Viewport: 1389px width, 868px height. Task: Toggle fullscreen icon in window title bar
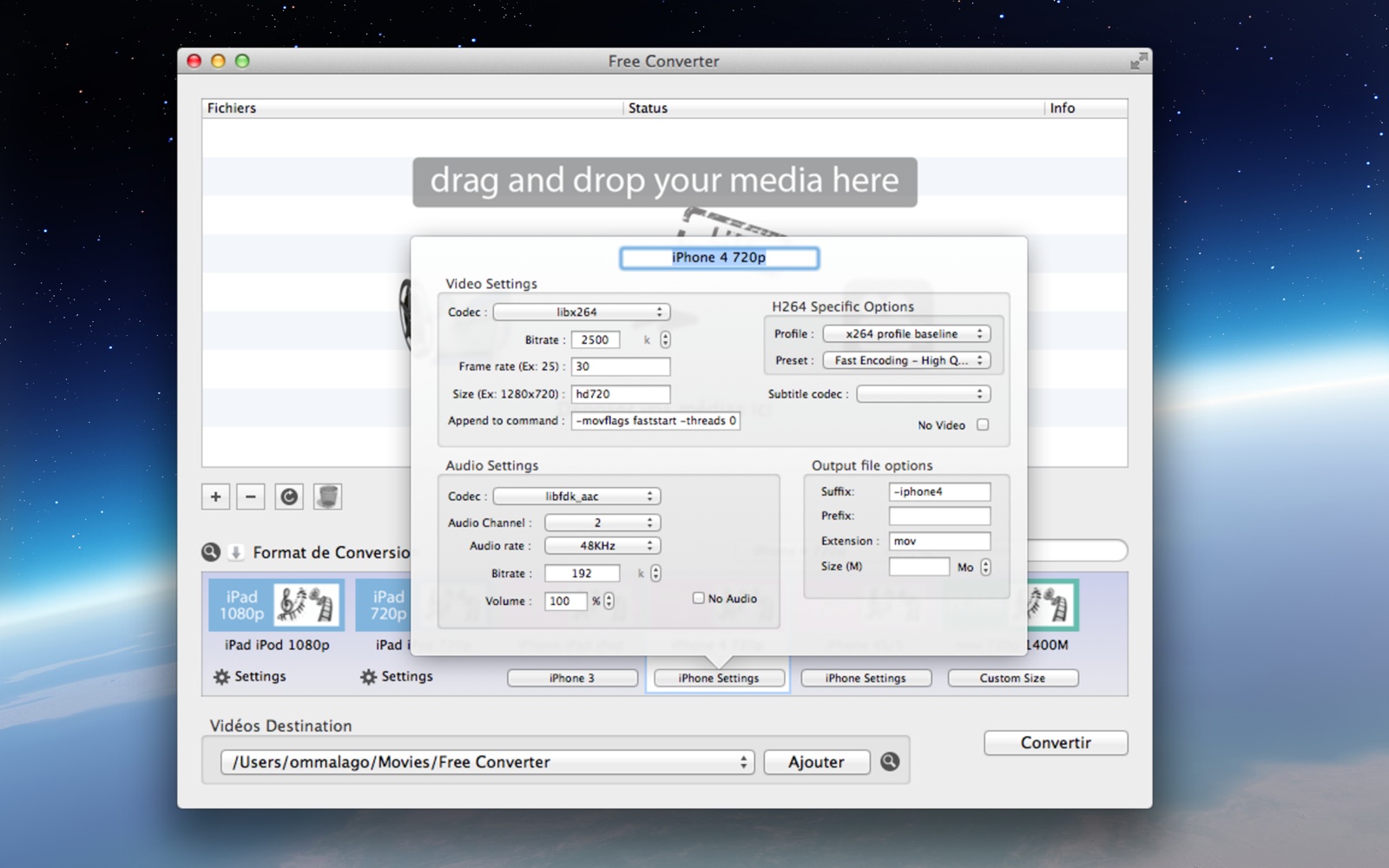(x=1138, y=61)
